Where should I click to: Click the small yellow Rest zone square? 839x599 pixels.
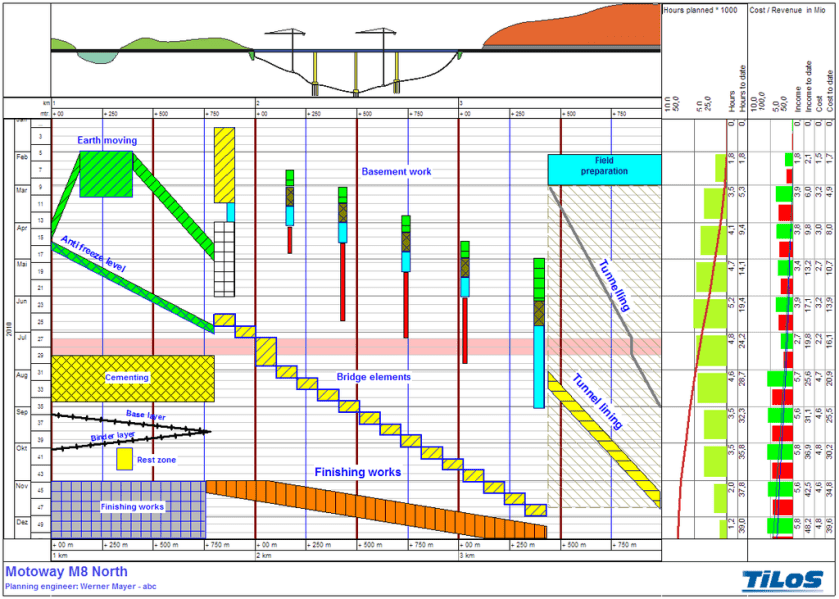(x=124, y=459)
